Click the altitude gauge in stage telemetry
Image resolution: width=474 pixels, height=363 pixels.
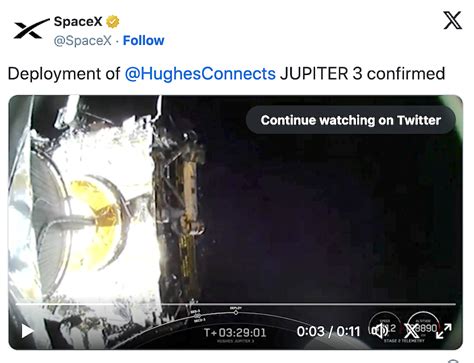[x=424, y=327]
